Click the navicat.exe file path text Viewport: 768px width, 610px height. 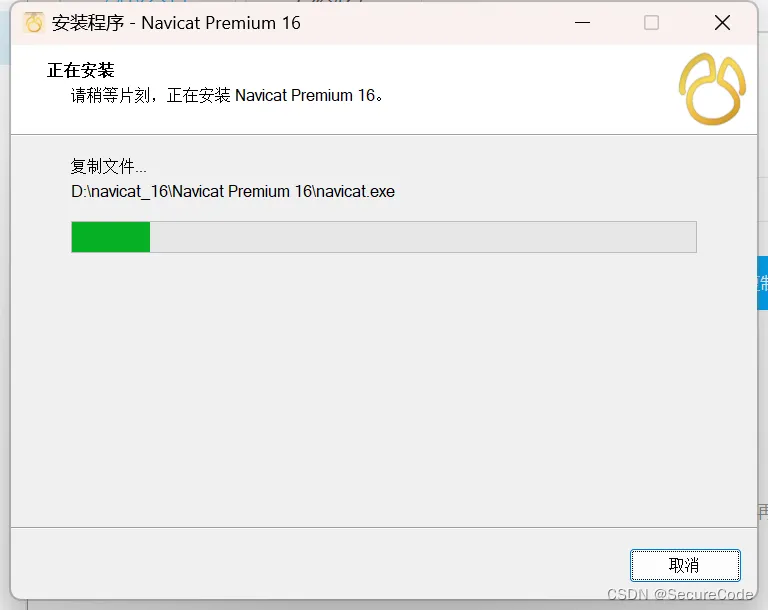tap(233, 191)
